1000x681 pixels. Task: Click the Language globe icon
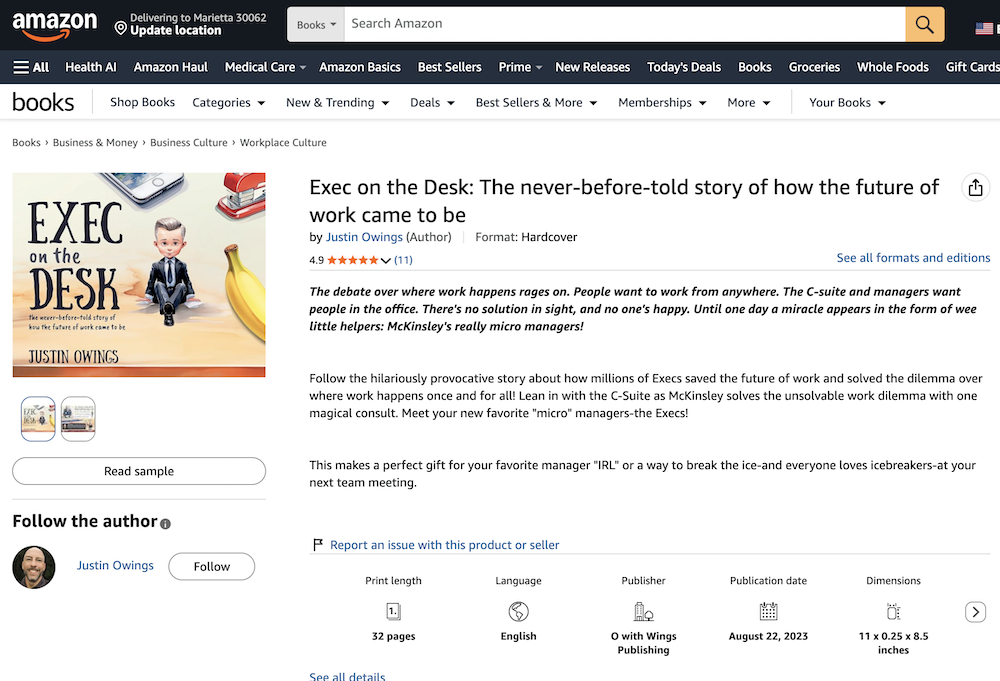click(x=518, y=611)
